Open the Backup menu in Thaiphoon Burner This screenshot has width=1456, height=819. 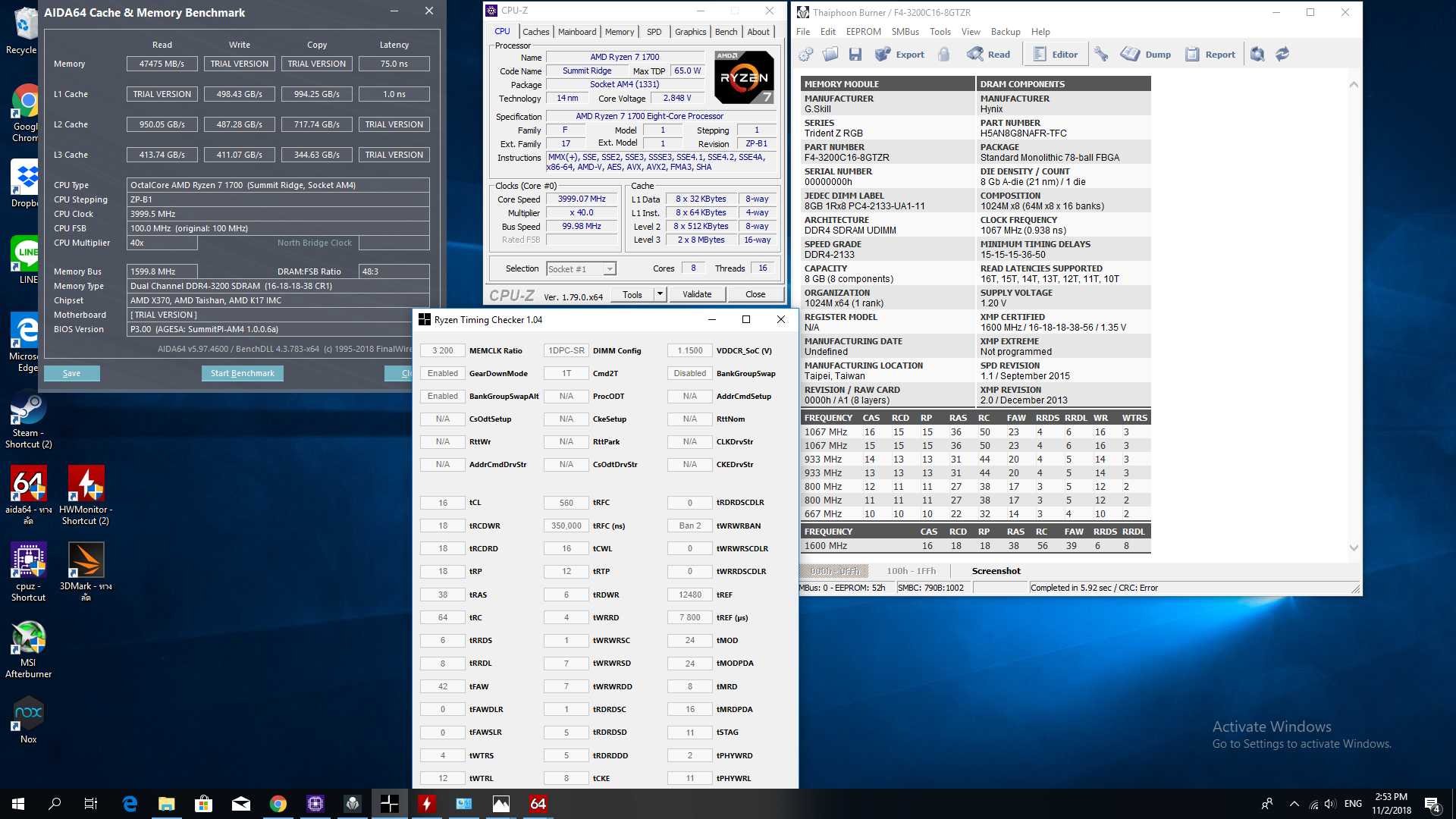pyautogui.click(x=1006, y=32)
